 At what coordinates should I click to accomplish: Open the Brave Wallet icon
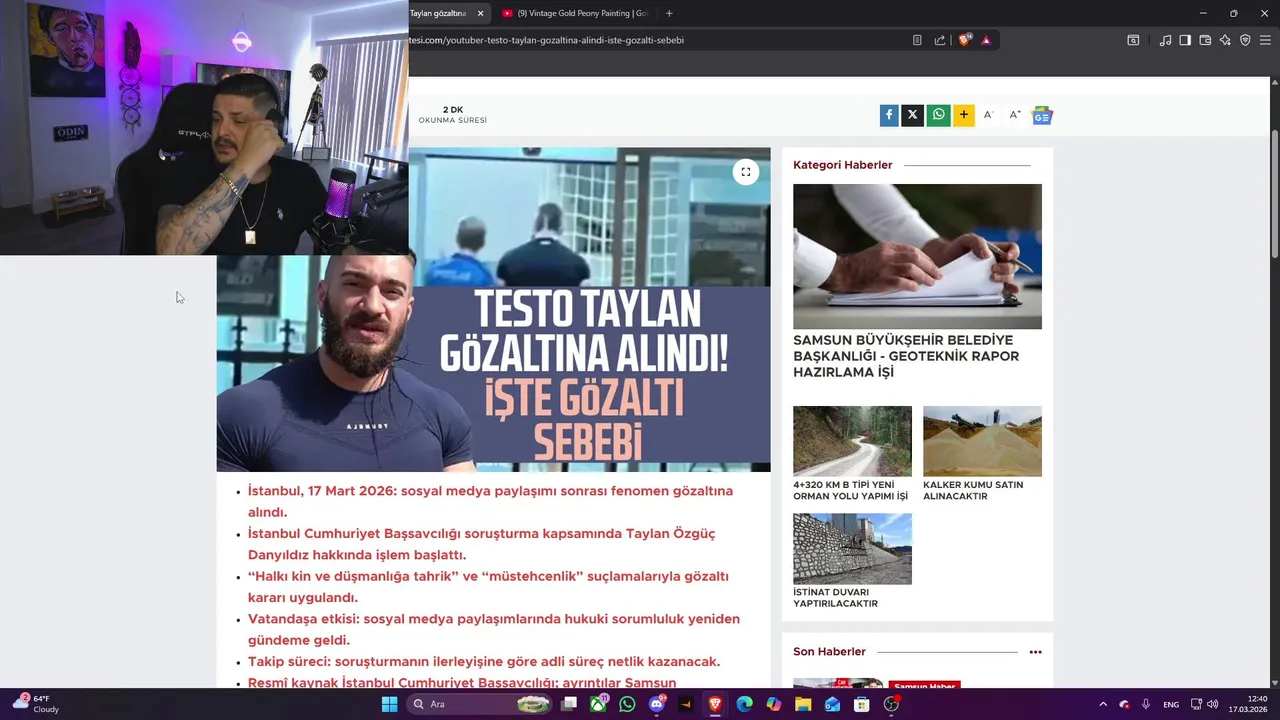(1205, 40)
